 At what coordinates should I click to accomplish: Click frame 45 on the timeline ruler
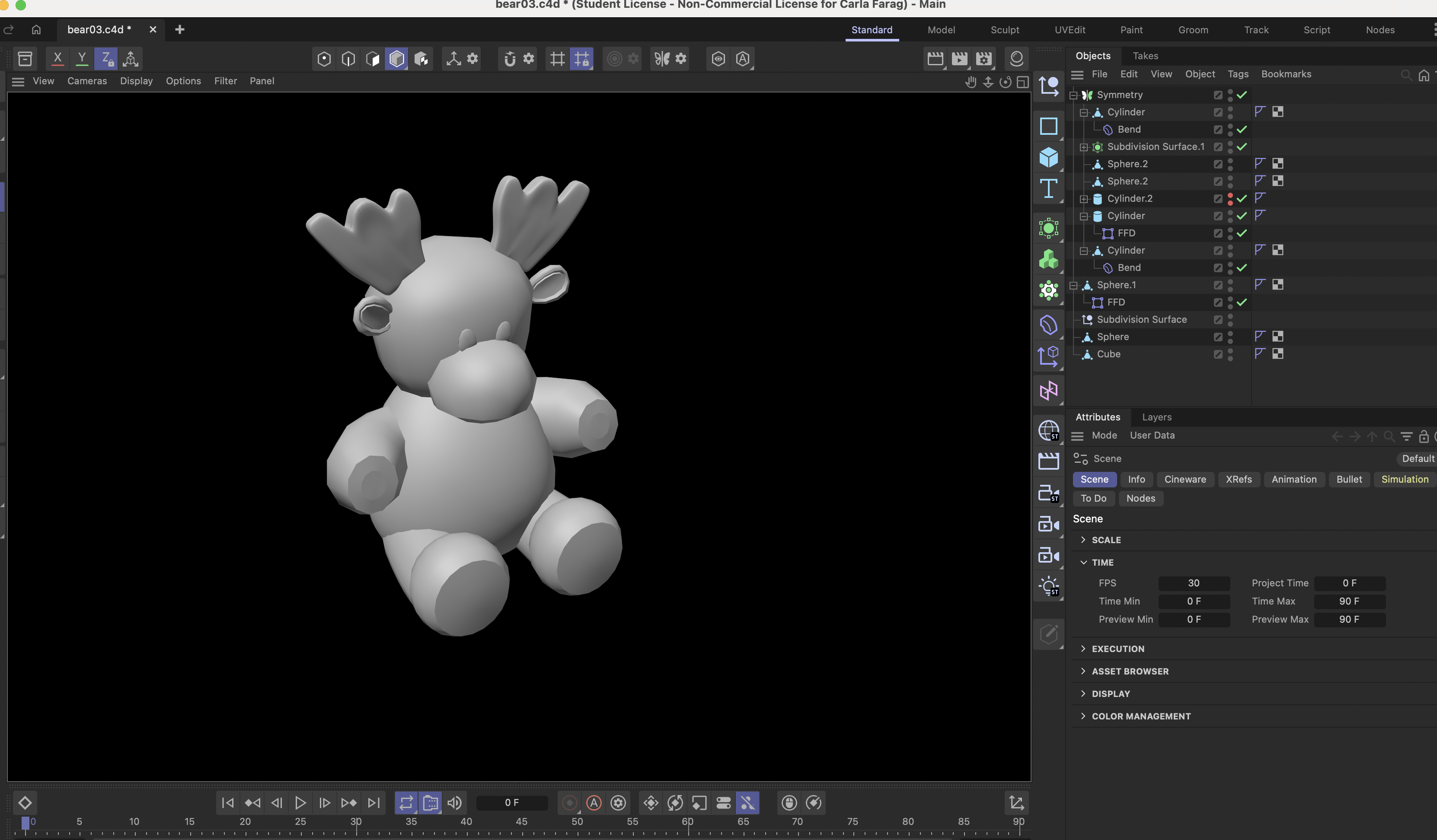(521, 821)
